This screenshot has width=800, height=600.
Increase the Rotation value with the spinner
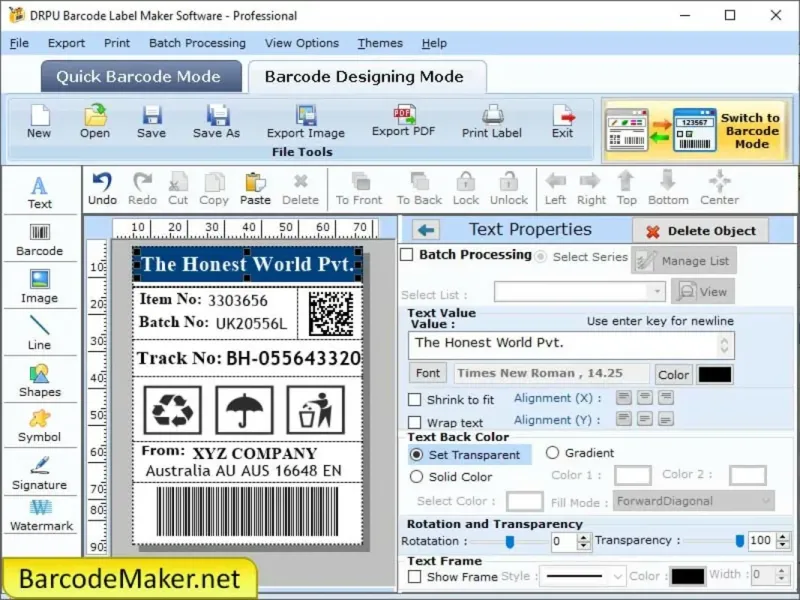[x=584, y=537]
